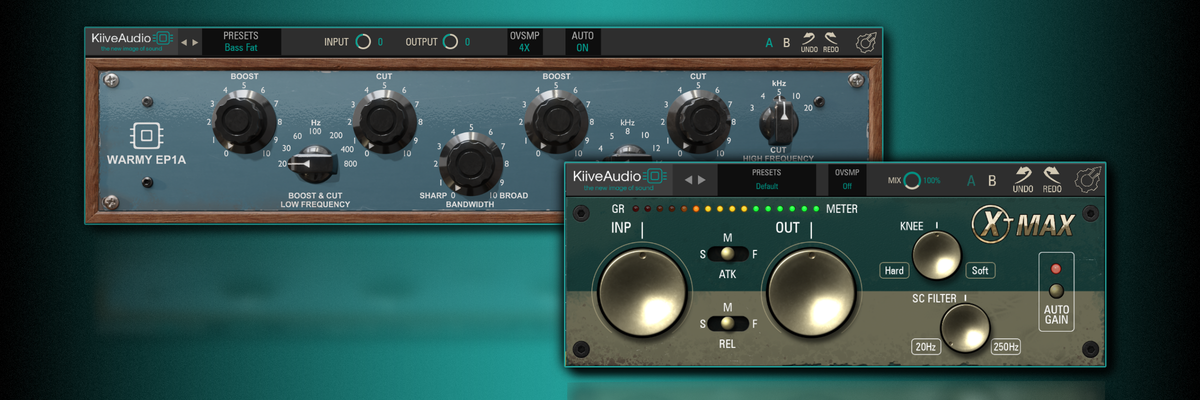
Task: Click the GR meter LED strip
Action: tap(725, 209)
